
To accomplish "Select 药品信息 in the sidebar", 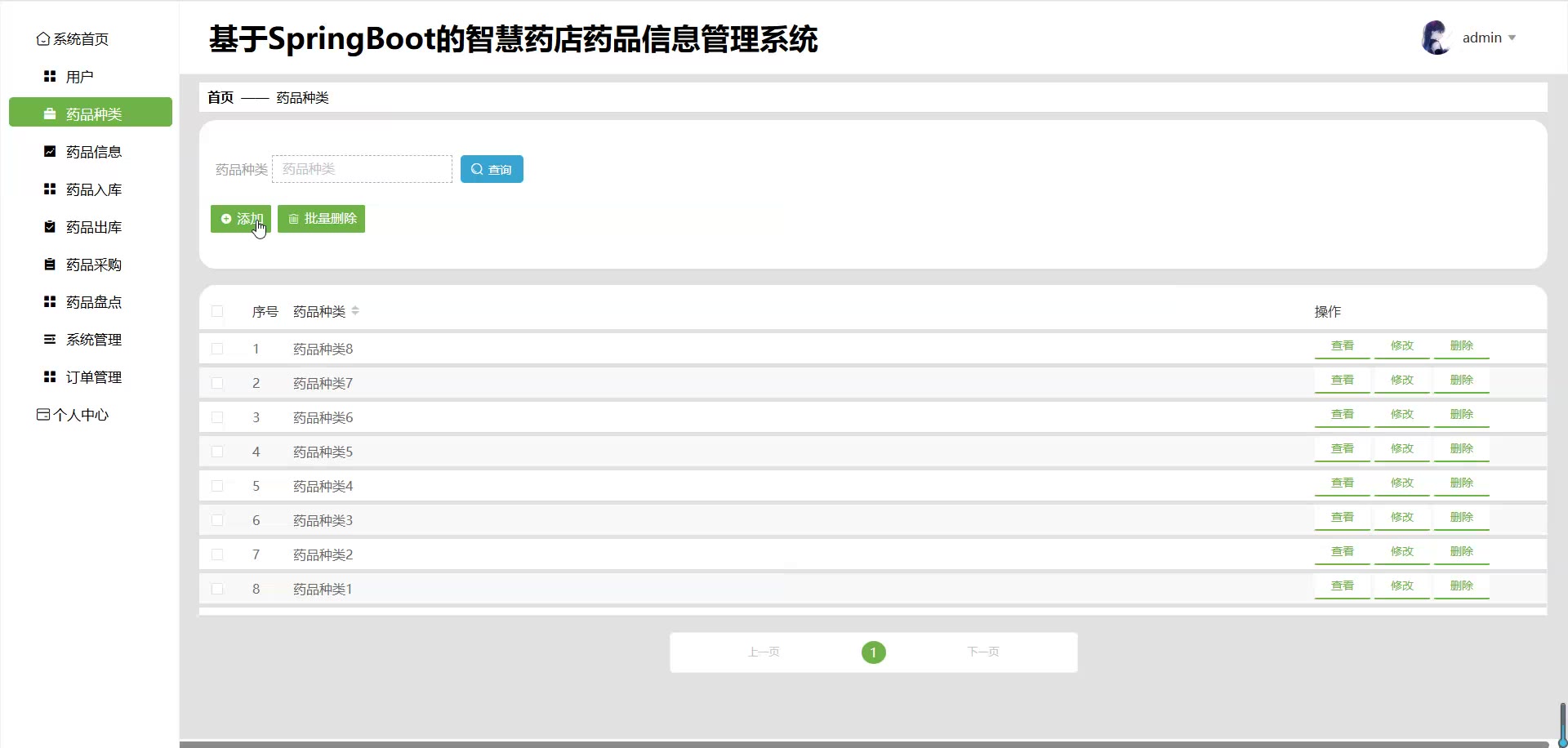I will pyautogui.click(x=91, y=152).
